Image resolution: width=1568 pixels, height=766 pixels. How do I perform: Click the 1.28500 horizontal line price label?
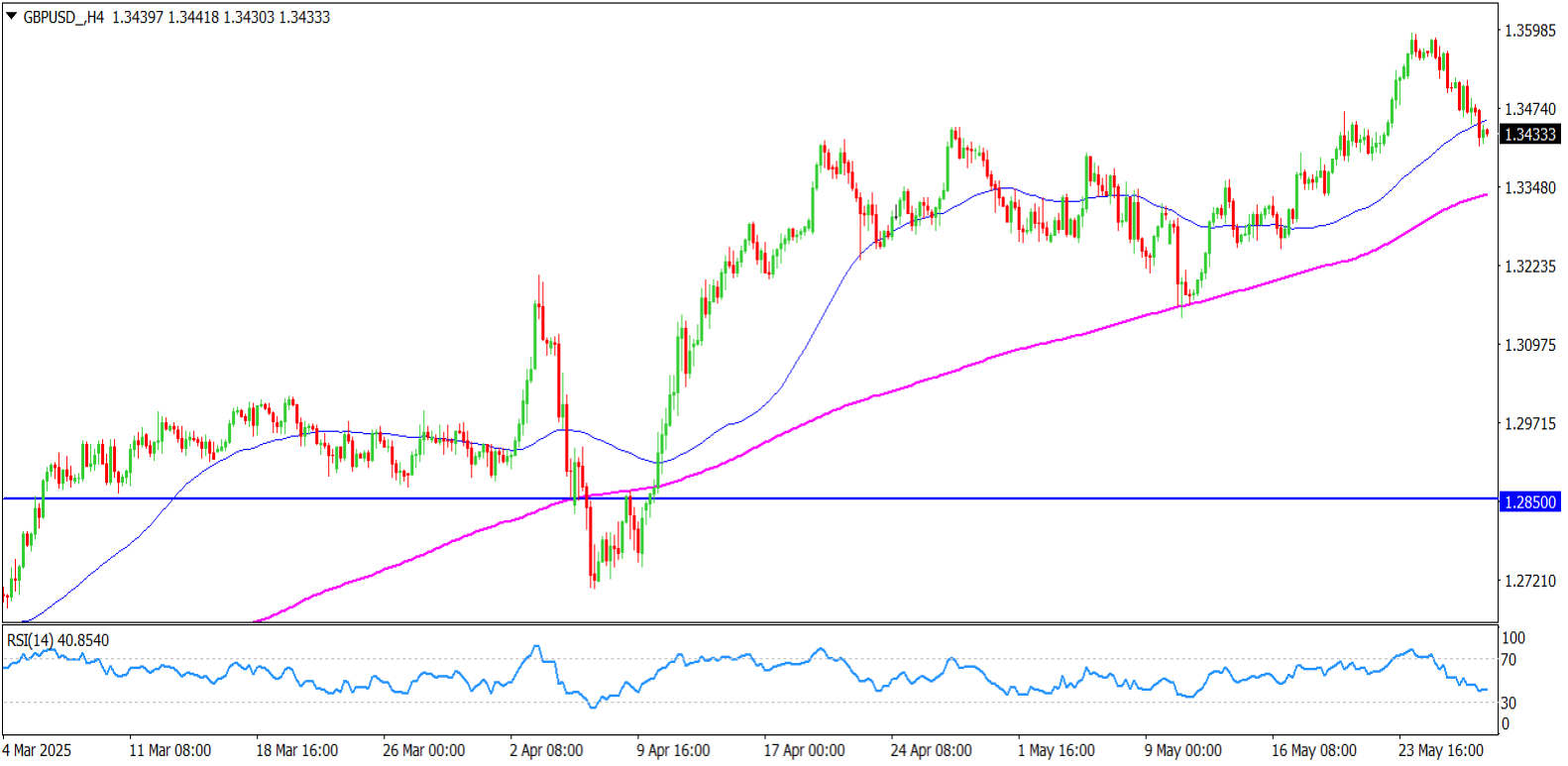tap(1530, 502)
